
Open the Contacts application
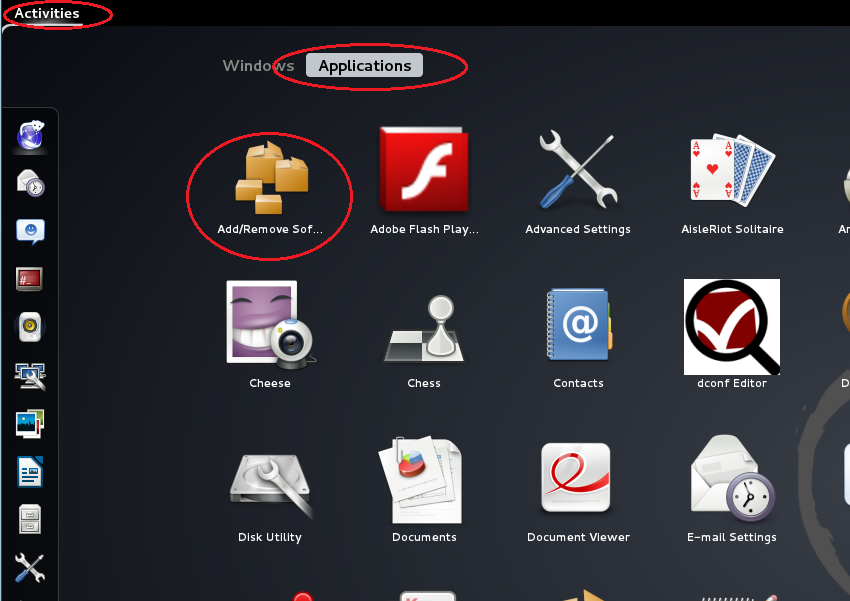tap(578, 338)
